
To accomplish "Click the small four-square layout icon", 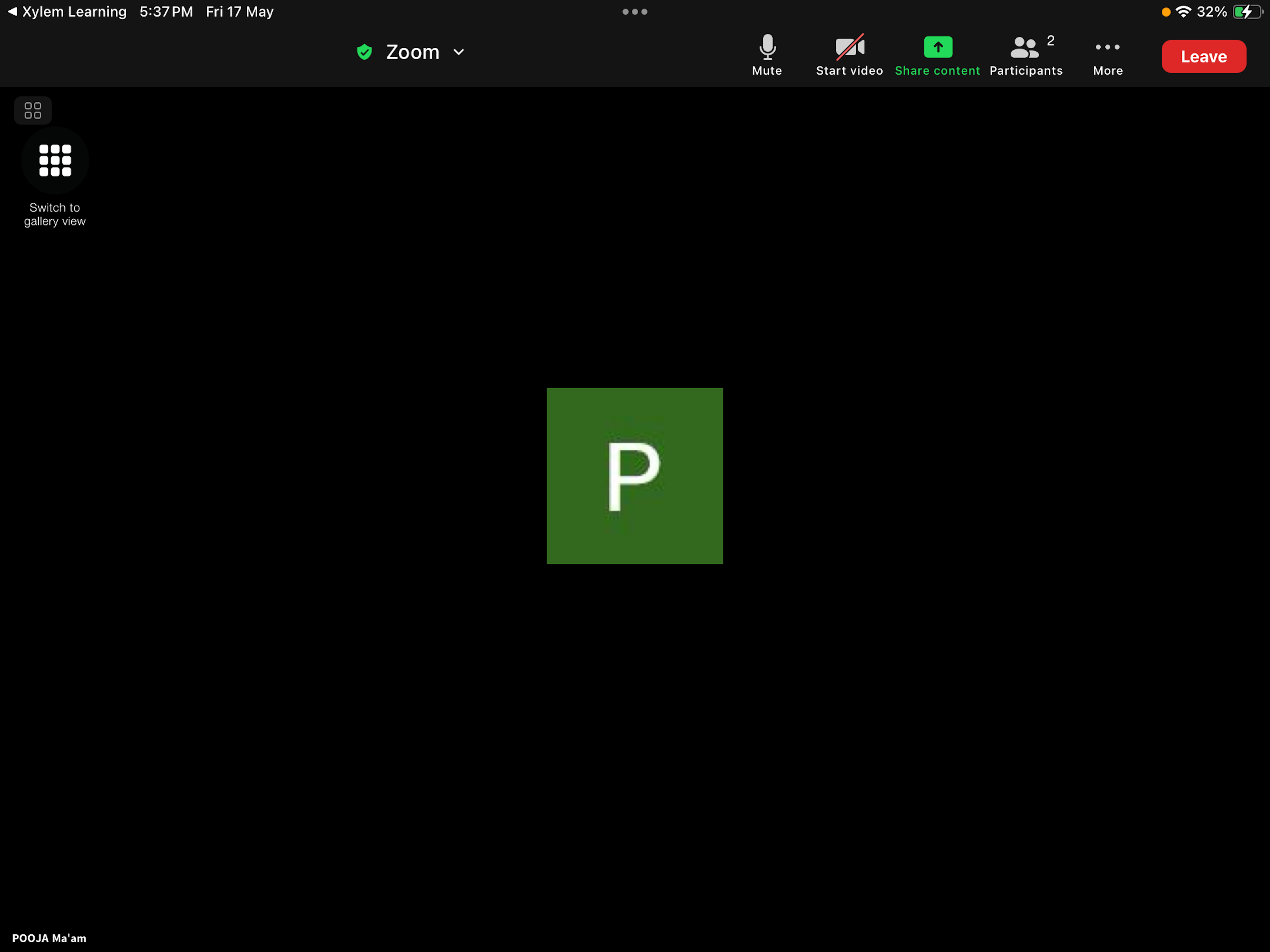I will coord(33,110).
